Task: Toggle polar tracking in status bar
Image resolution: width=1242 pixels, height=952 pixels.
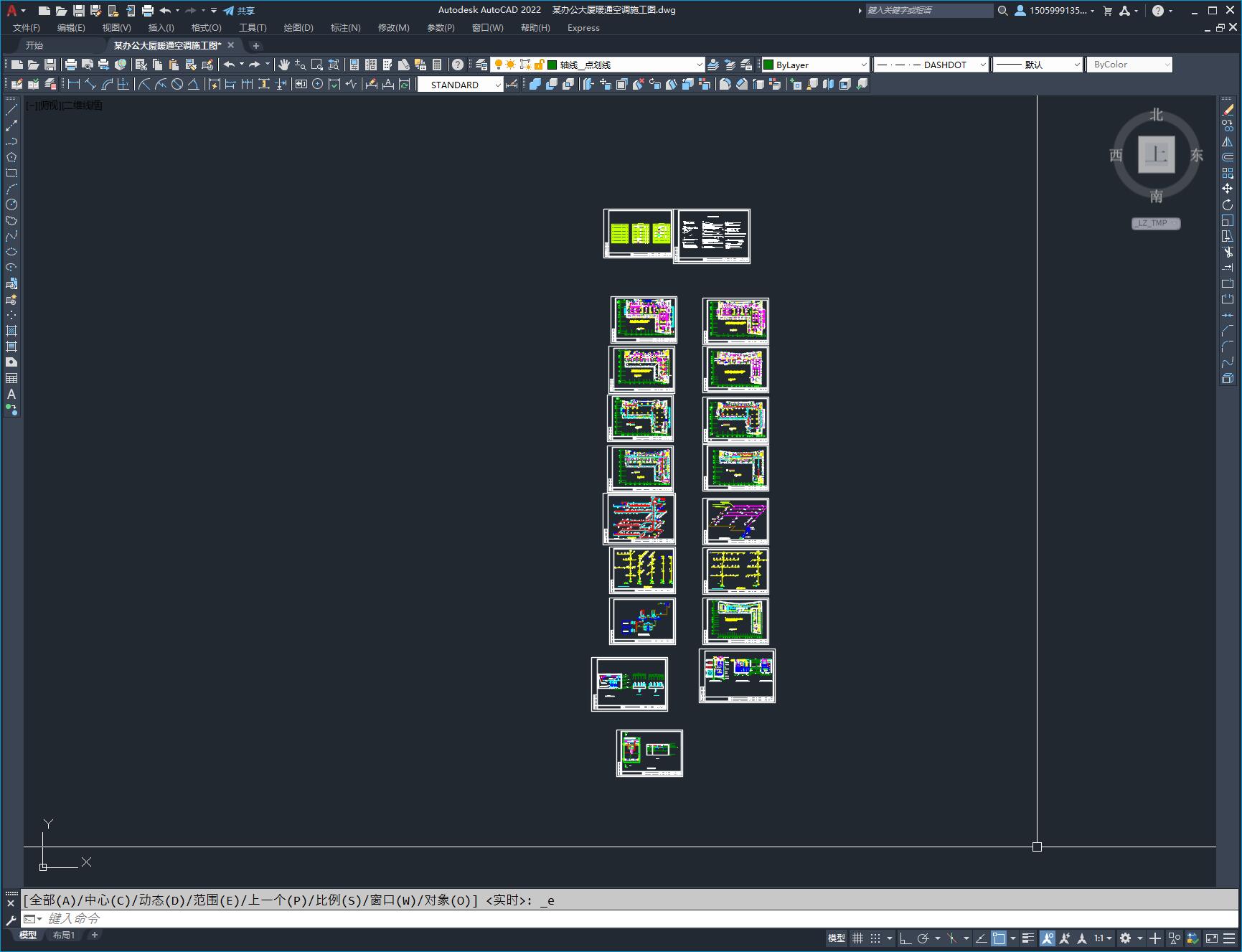Action: pyautogui.click(x=923, y=938)
